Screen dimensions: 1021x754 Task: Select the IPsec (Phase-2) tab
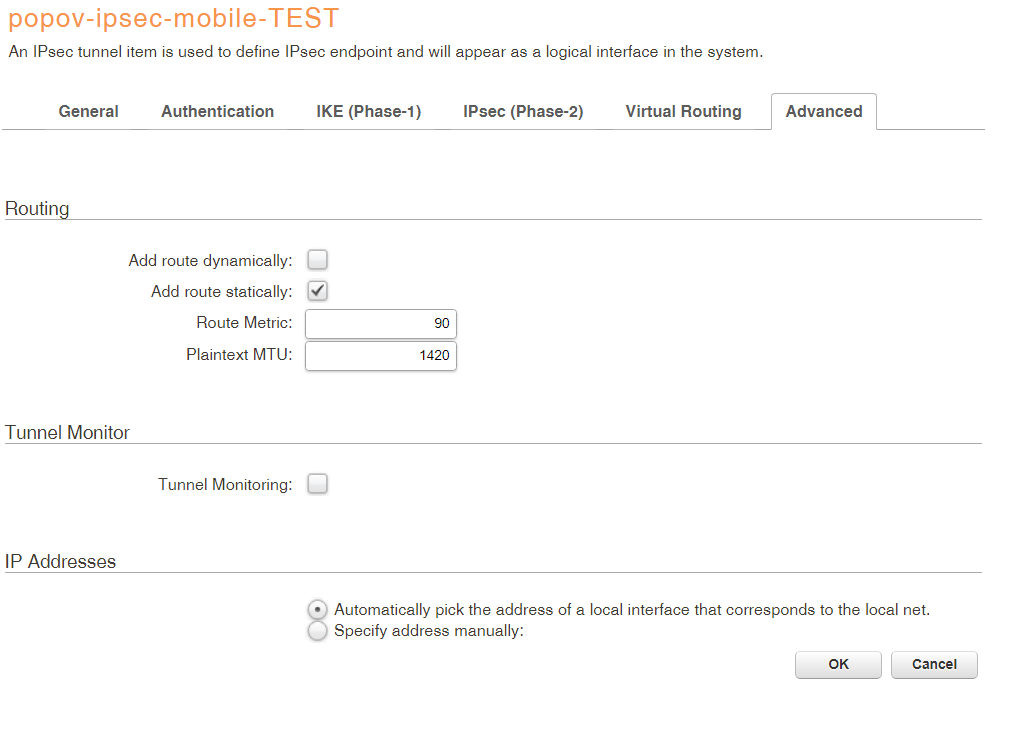[523, 112]
